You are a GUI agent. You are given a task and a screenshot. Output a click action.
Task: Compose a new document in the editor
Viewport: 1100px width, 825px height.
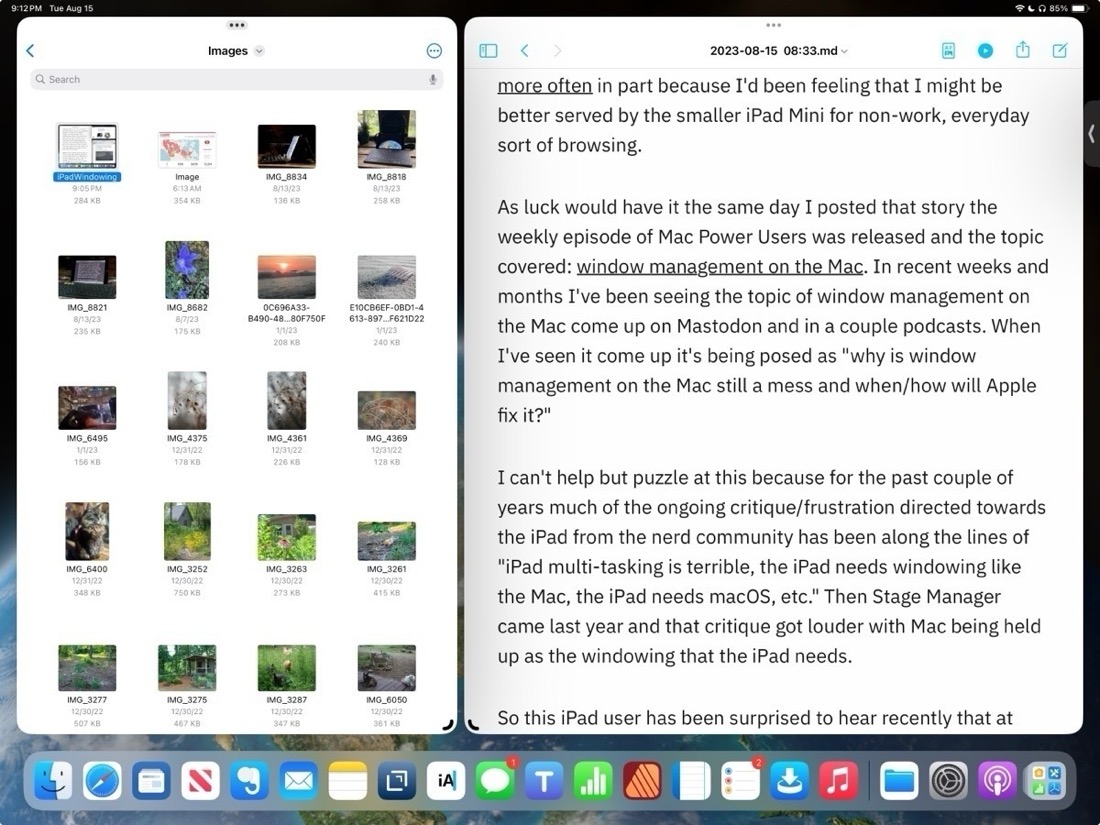coord(1060,50)
